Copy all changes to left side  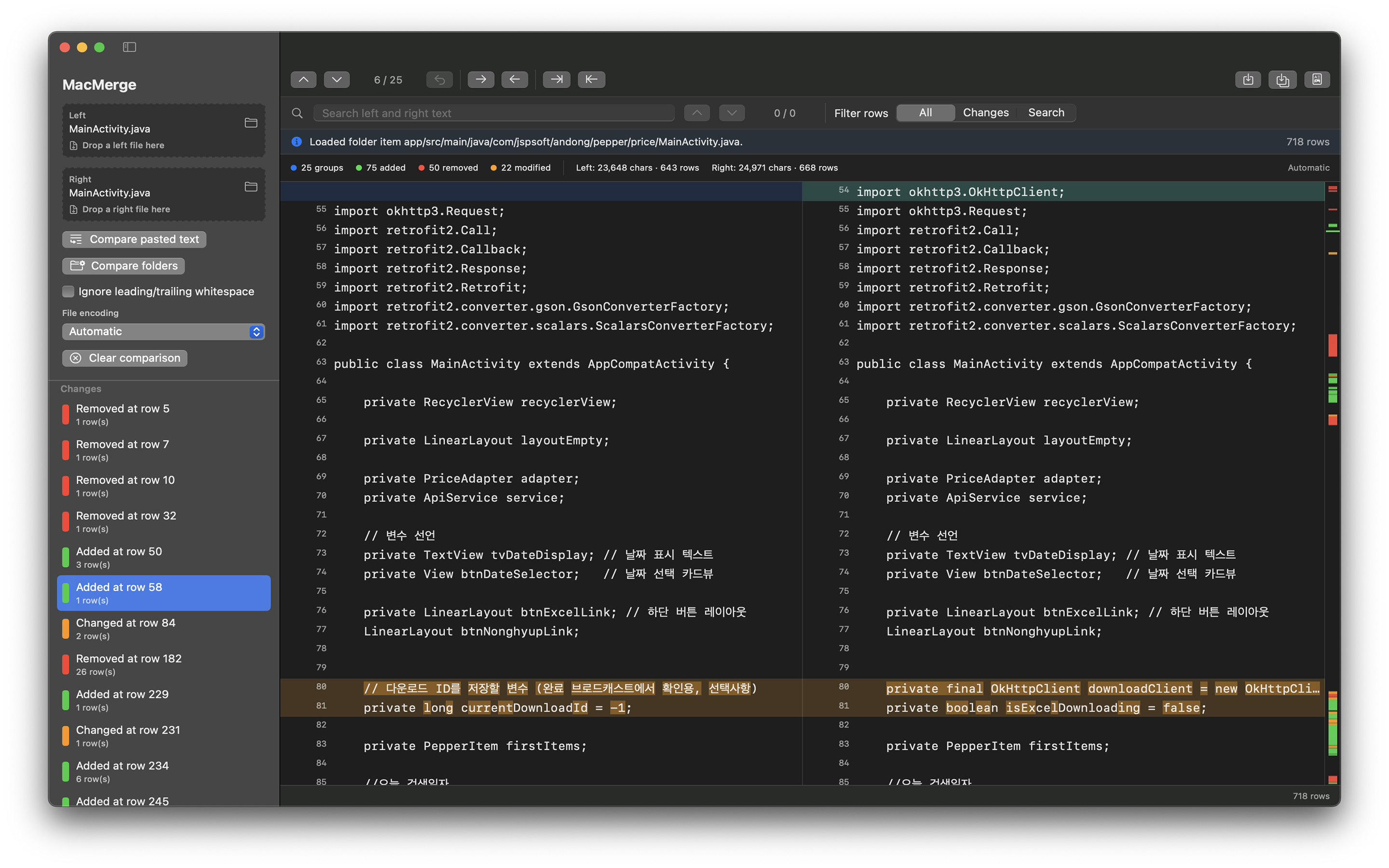591,79
